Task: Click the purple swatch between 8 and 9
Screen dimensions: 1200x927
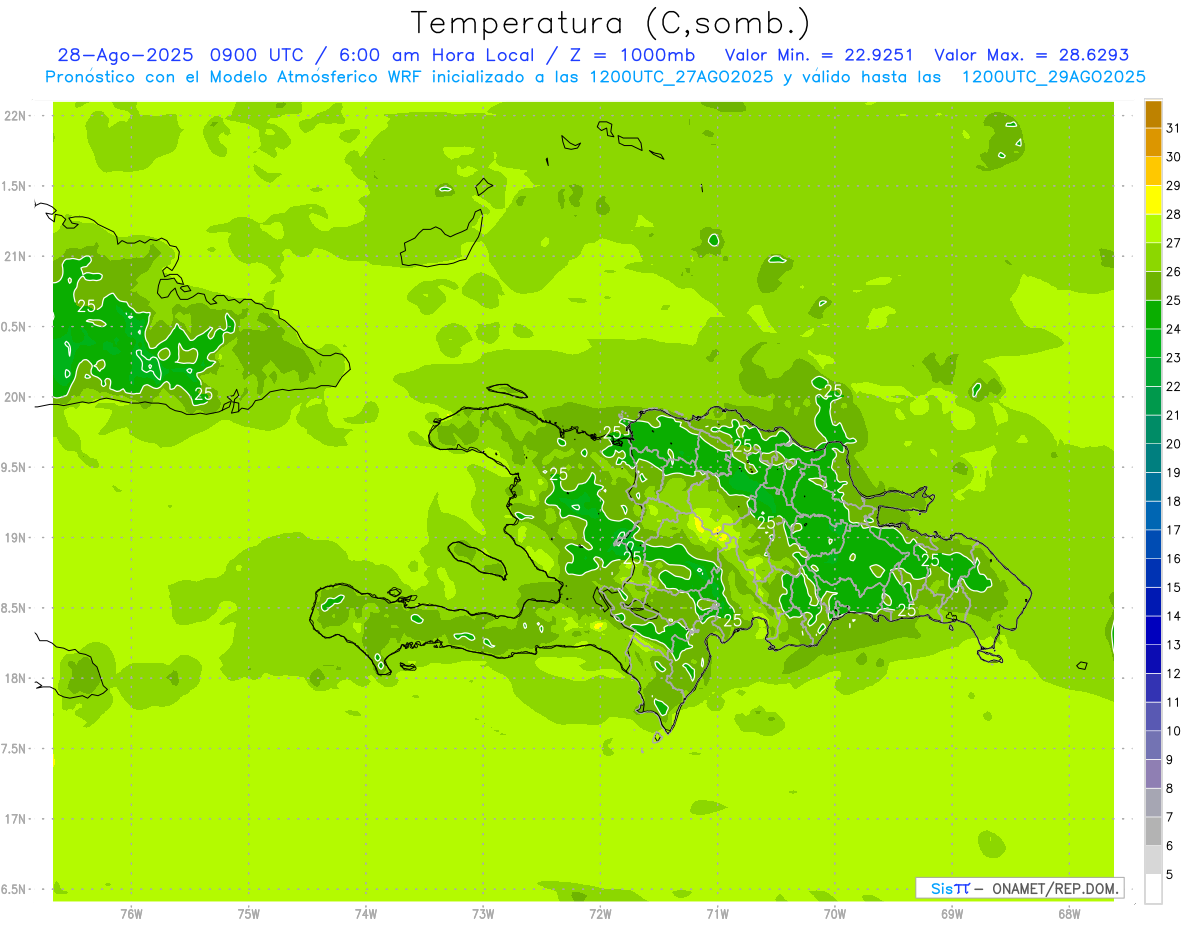Action: 1153,774
